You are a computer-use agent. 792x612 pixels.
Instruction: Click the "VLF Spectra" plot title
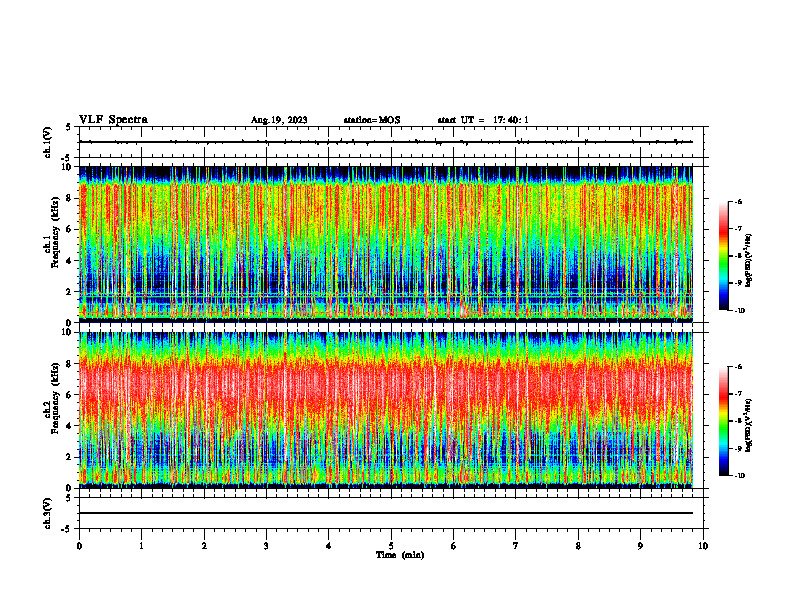[114, 120]
